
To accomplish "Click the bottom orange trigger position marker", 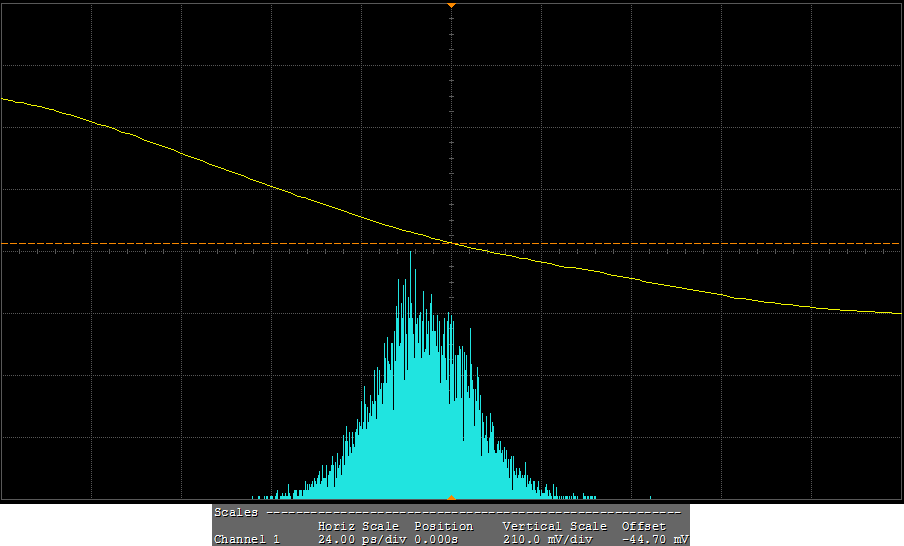I will [451, 497].
